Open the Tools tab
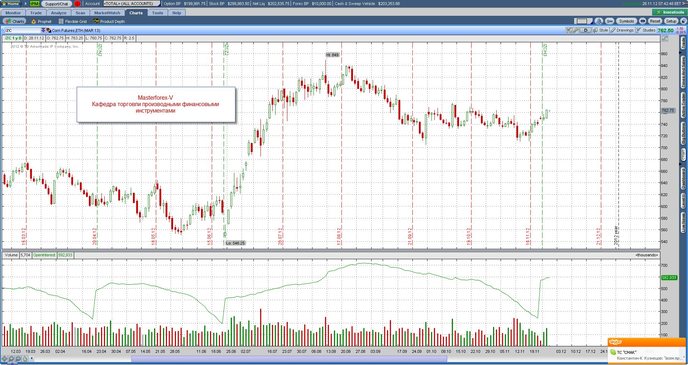The image size is (688, 365). pos(158,13)
